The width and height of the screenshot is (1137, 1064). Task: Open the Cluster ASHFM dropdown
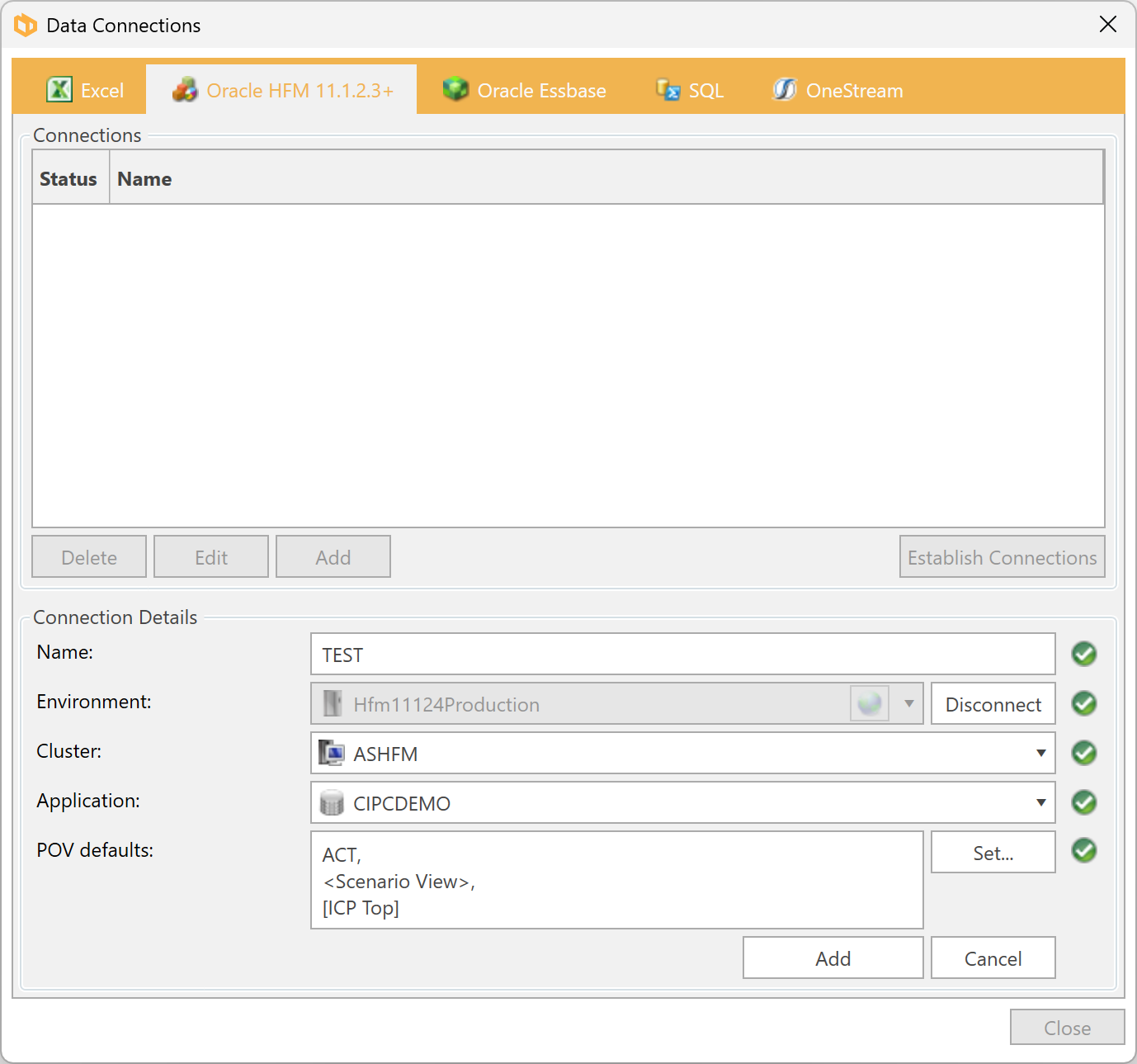click(x=683, y=753)
